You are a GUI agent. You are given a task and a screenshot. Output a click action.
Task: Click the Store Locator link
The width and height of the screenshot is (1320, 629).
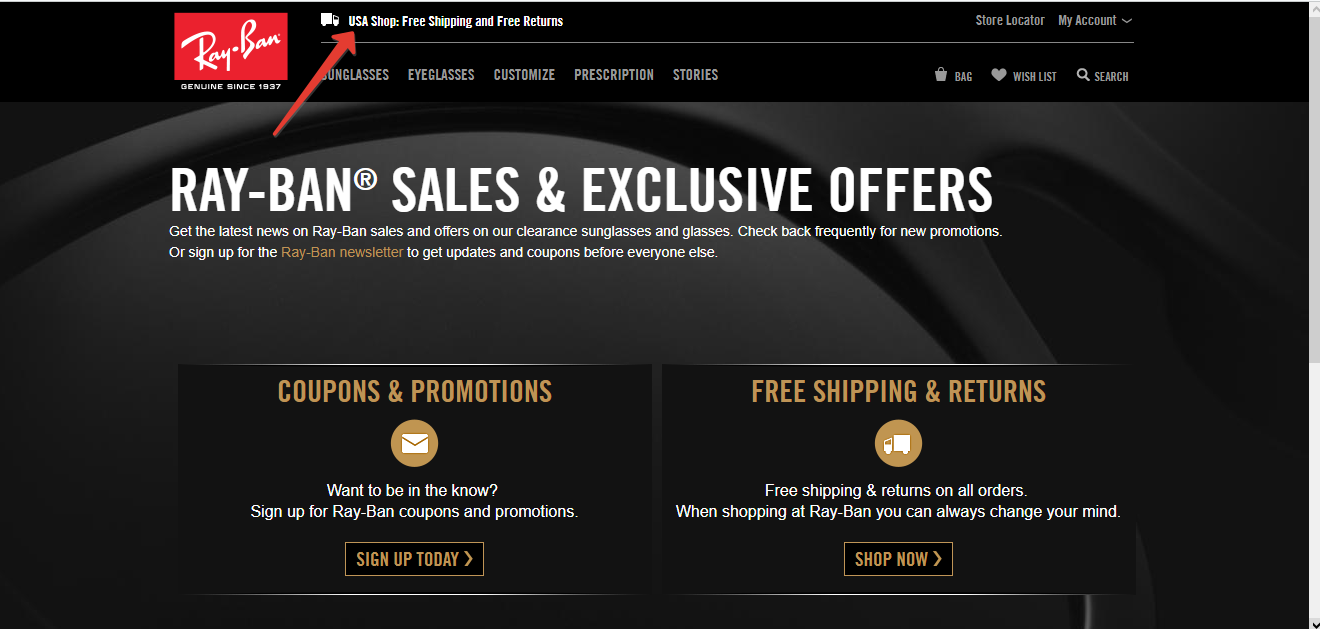(x=1010, y=20)
